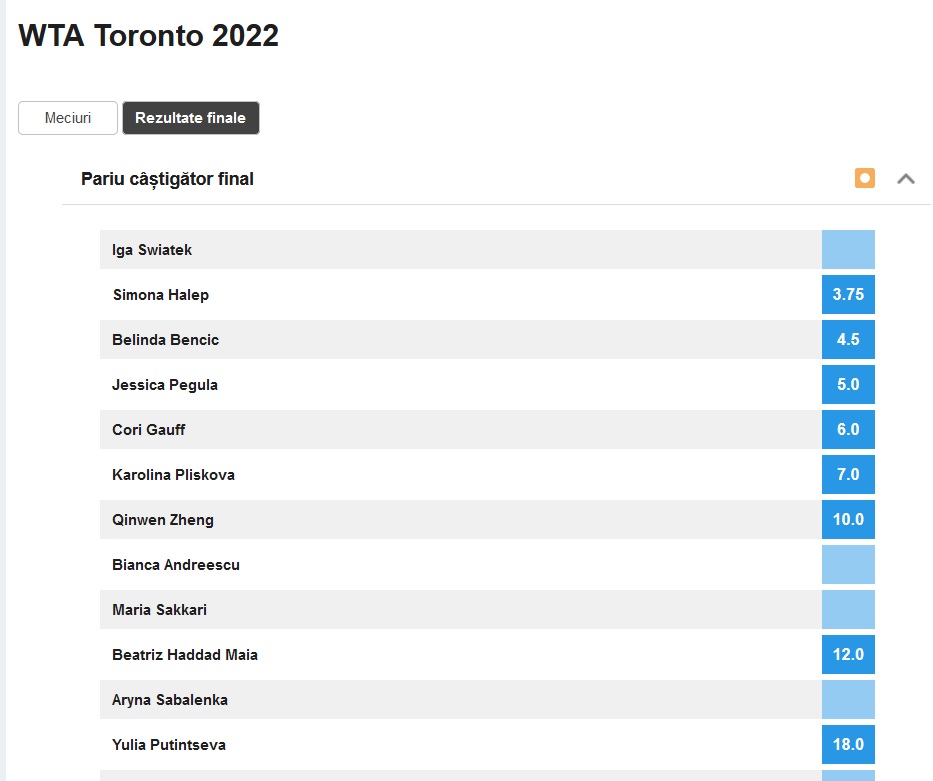Collapse the Pariu câștigător final section
The height and width of the screenshot is (781, 933).
pyautogui.click(x=906, y=179)
